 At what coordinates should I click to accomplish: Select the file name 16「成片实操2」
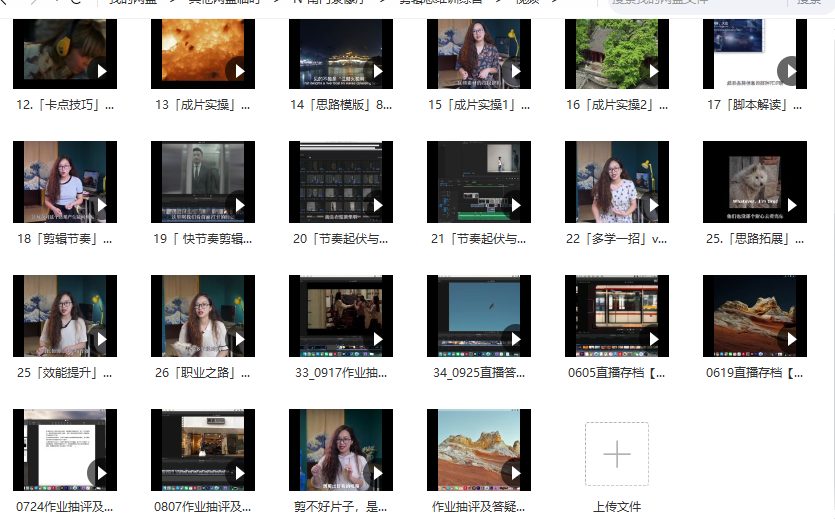[617, 105]
